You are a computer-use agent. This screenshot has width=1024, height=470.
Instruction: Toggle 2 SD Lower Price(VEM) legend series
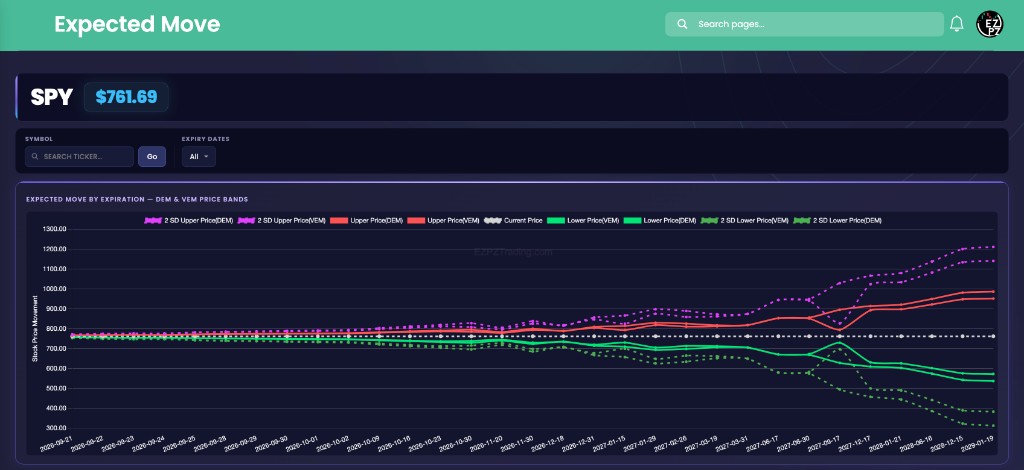coord(744,221)
